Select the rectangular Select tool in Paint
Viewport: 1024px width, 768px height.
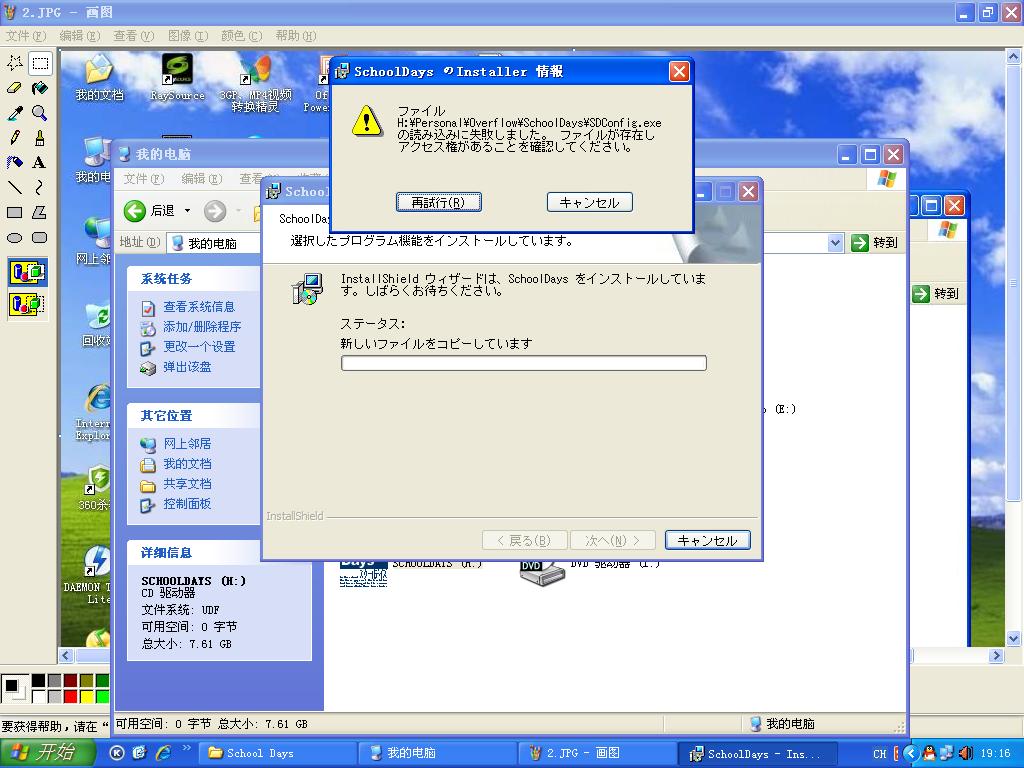pos(40,63)
